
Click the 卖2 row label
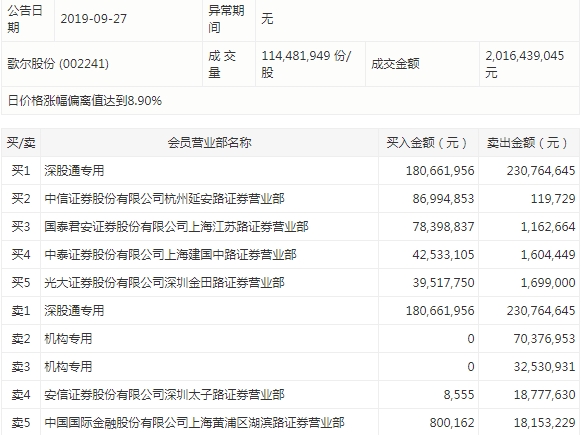[x=21, y=339]
